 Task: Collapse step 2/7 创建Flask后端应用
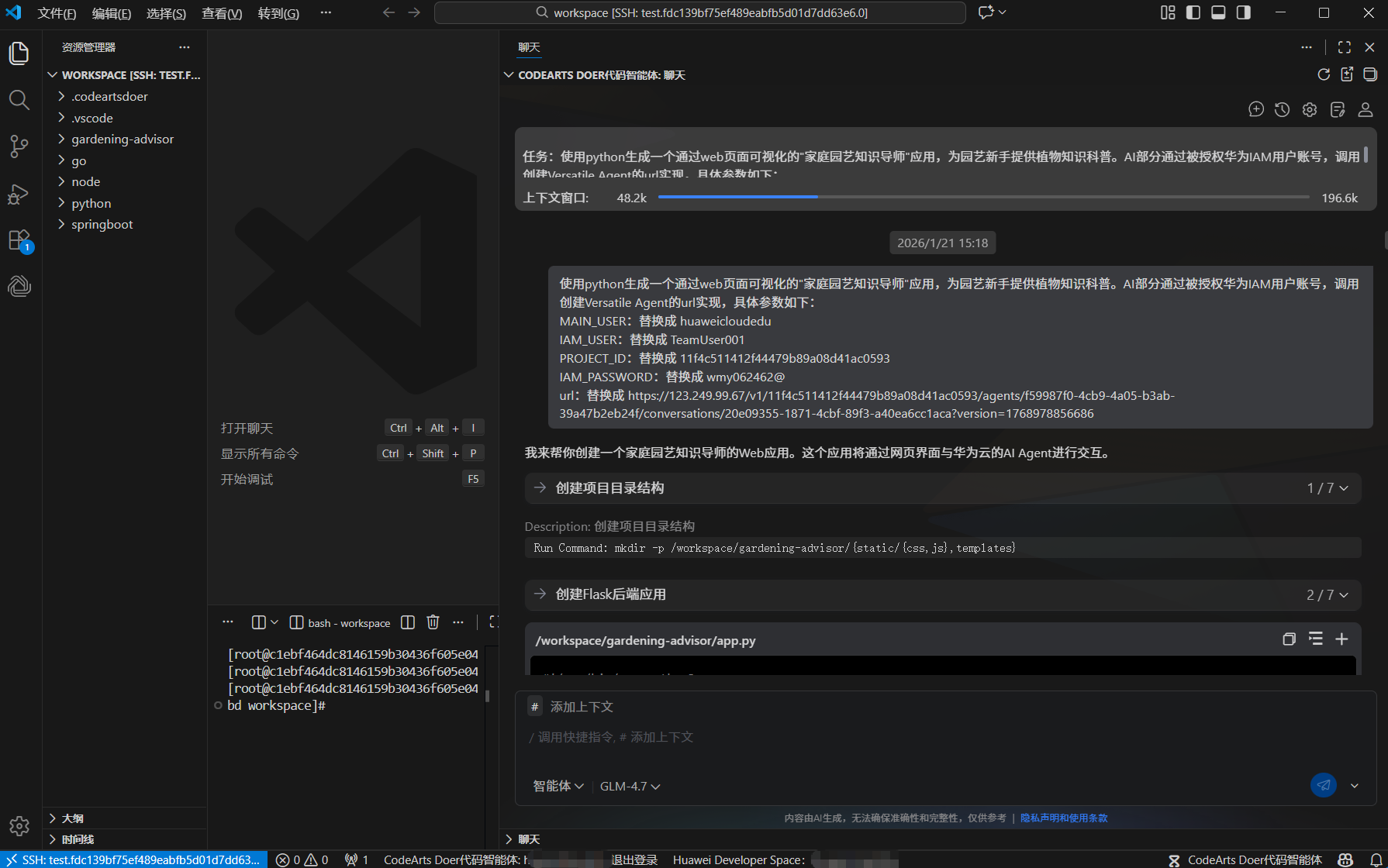[x=942, y=594]
